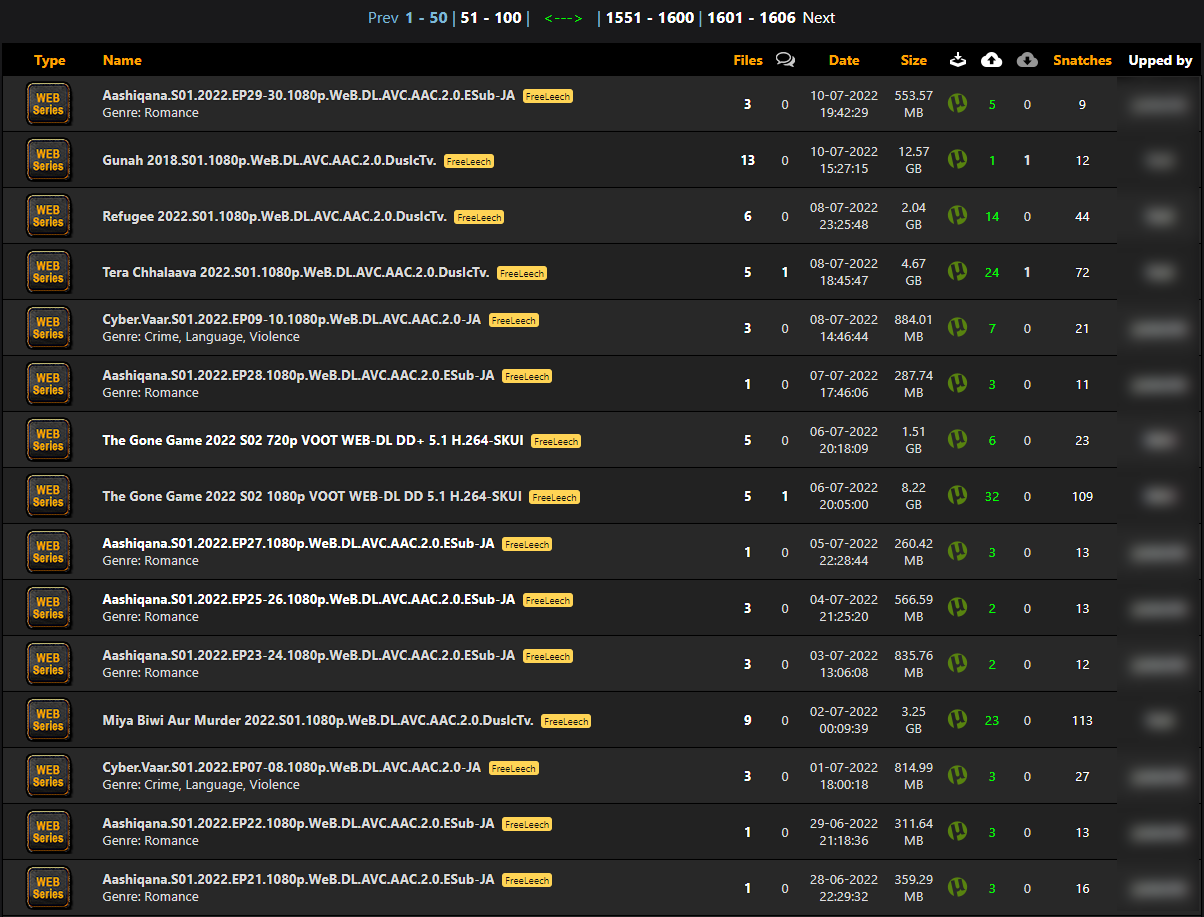Open page 1601 - 1606
Viewport: 1204px width, 917px height.
pyautogui.click(x=751, y=17)
